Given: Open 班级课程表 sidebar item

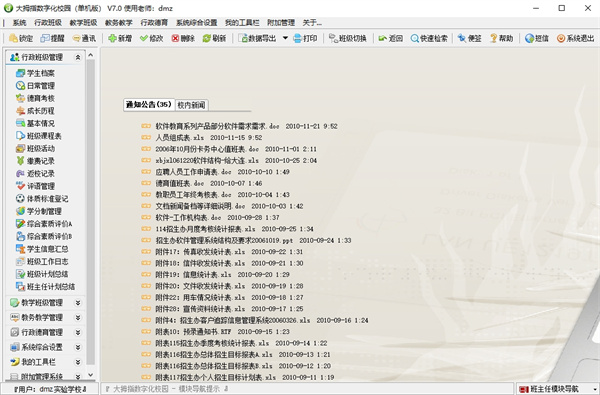Looking at the screenshot, I should pos(39,136).
